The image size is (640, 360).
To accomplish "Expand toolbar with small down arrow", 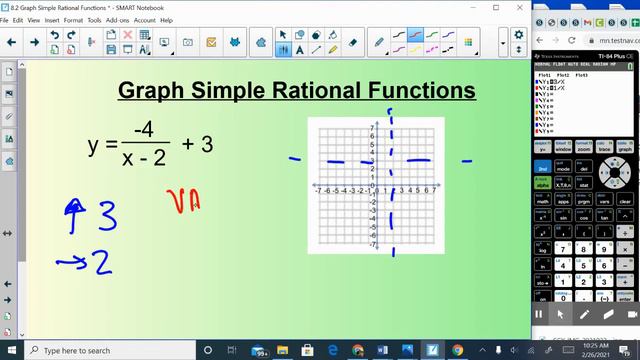I will (x=503, y=43).
